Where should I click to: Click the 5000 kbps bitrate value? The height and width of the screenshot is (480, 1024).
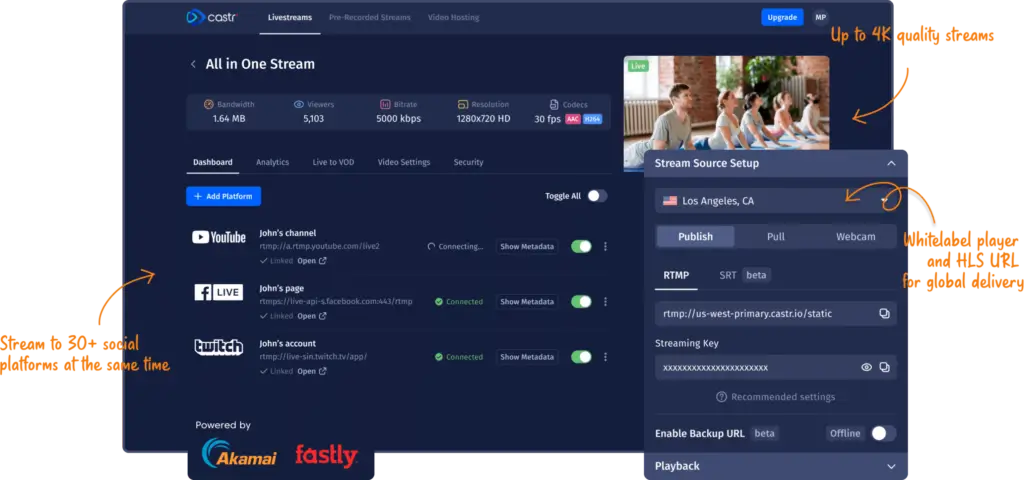tap(398, 119)
